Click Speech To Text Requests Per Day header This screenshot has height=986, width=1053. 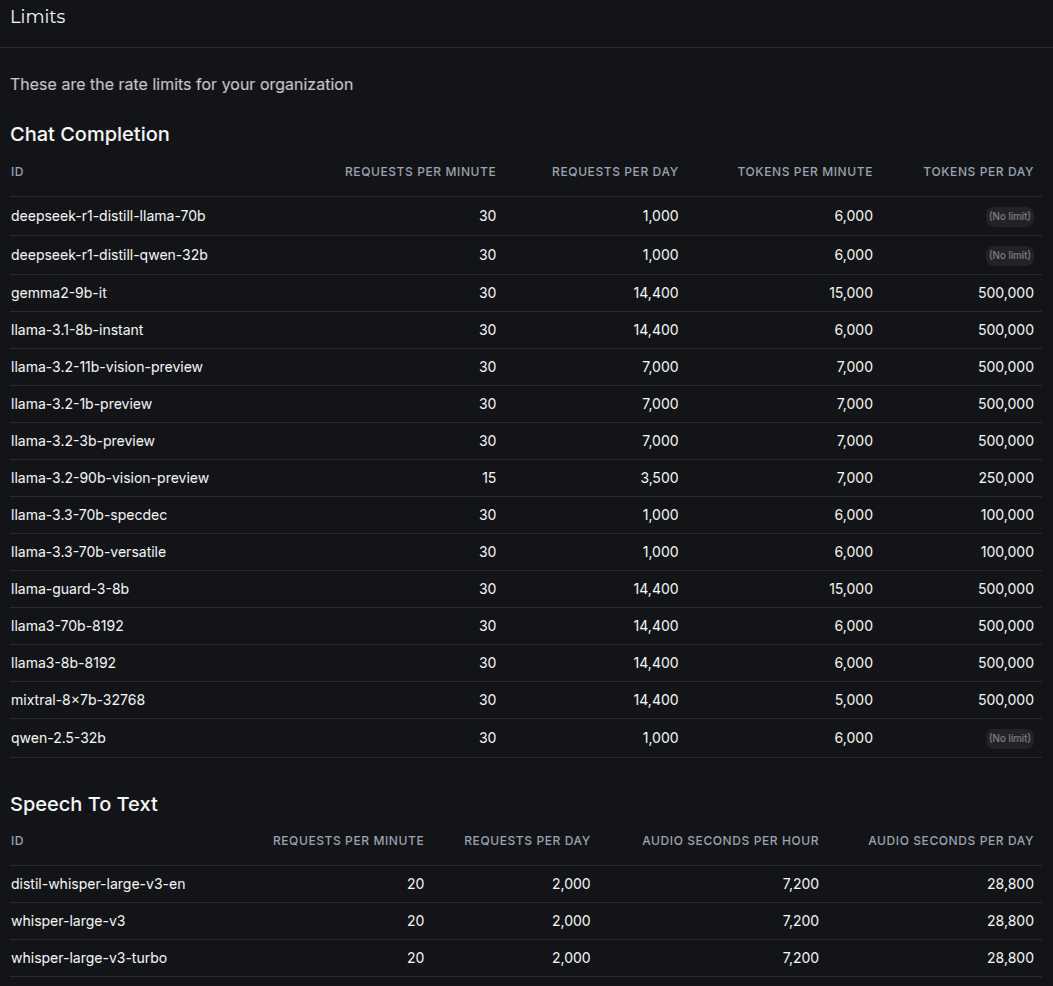[x=527, y=841]
